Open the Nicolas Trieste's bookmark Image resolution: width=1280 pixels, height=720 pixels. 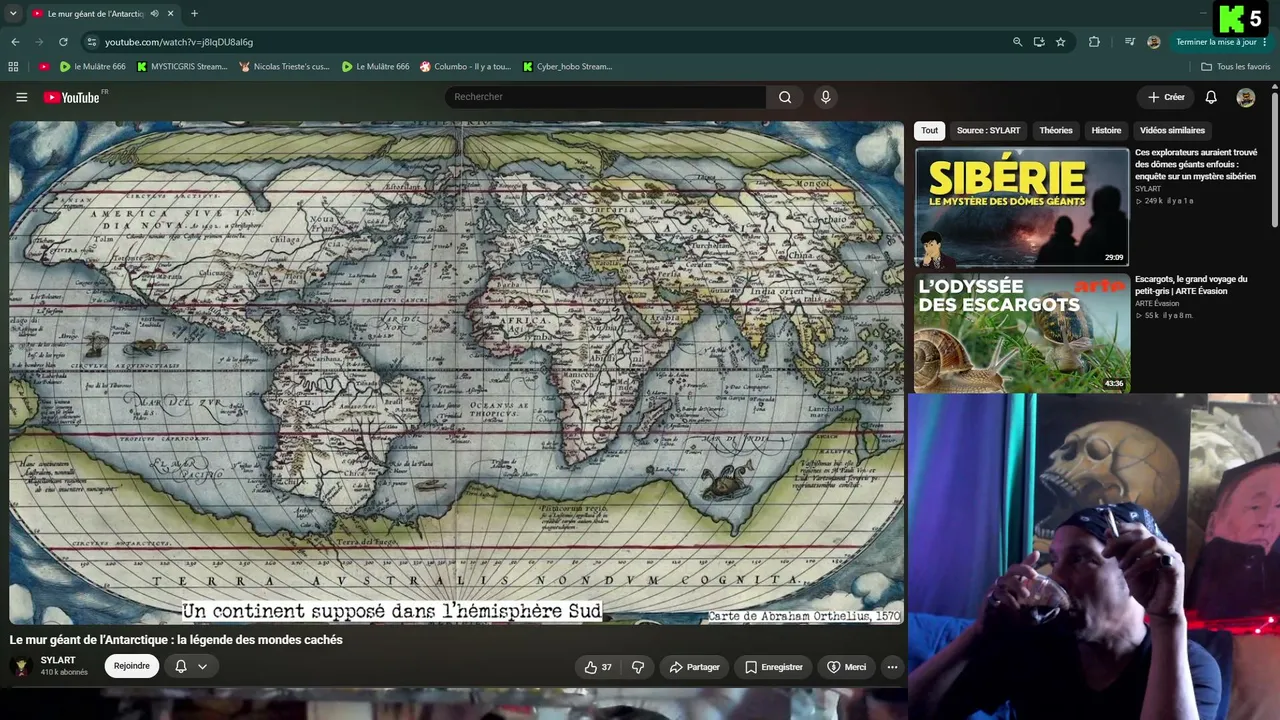(x=284, y=67)
